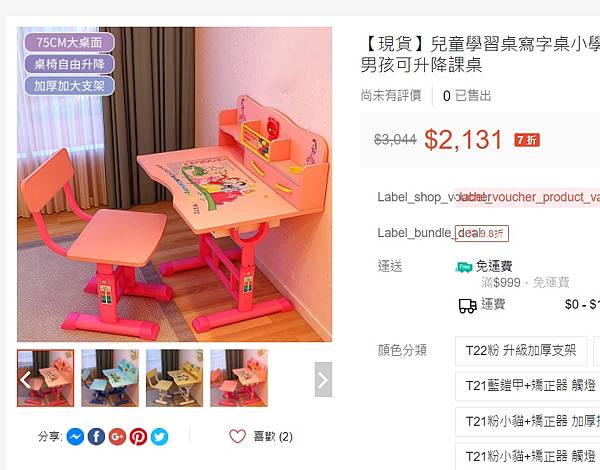Expand shipping fee $0 range details

[582, 305]
